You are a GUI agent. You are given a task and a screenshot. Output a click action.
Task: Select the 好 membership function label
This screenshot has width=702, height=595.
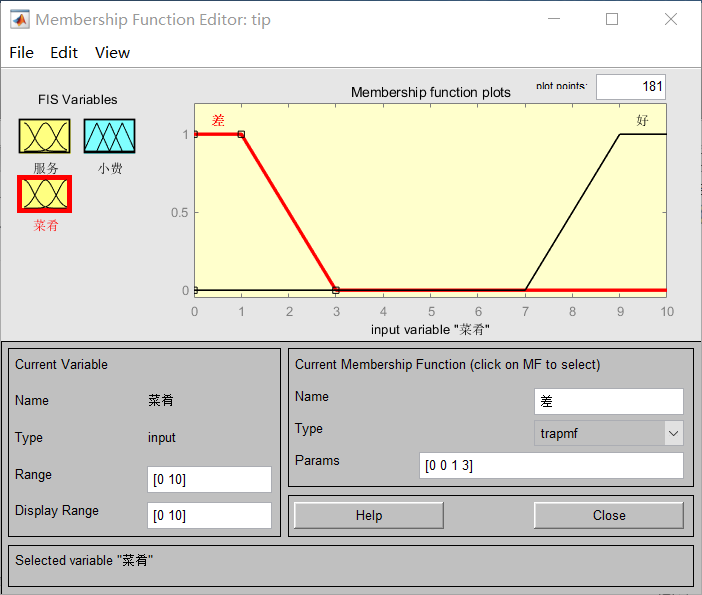[642, 120]
